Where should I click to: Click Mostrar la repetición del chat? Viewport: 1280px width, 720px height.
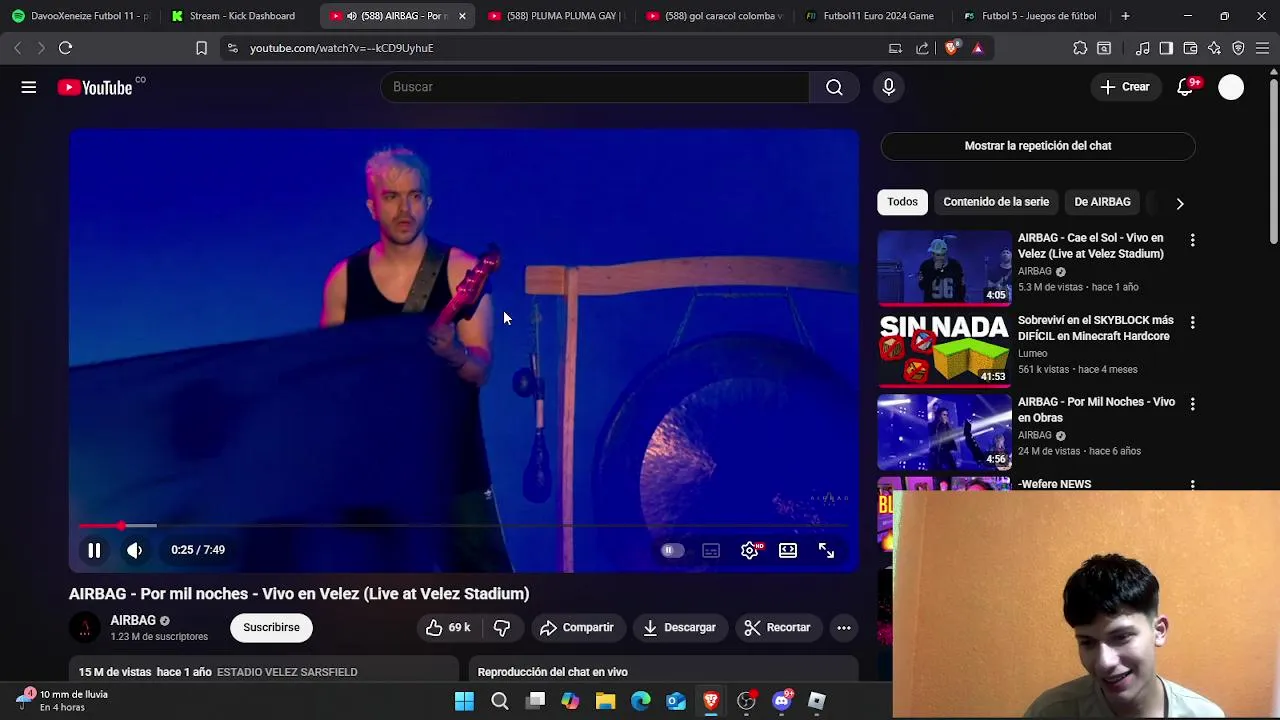point(1038,146)
